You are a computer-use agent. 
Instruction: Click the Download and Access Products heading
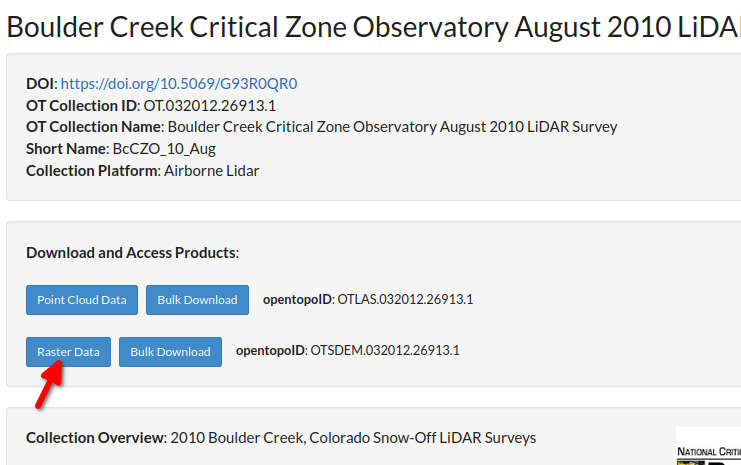click(133, 253)
